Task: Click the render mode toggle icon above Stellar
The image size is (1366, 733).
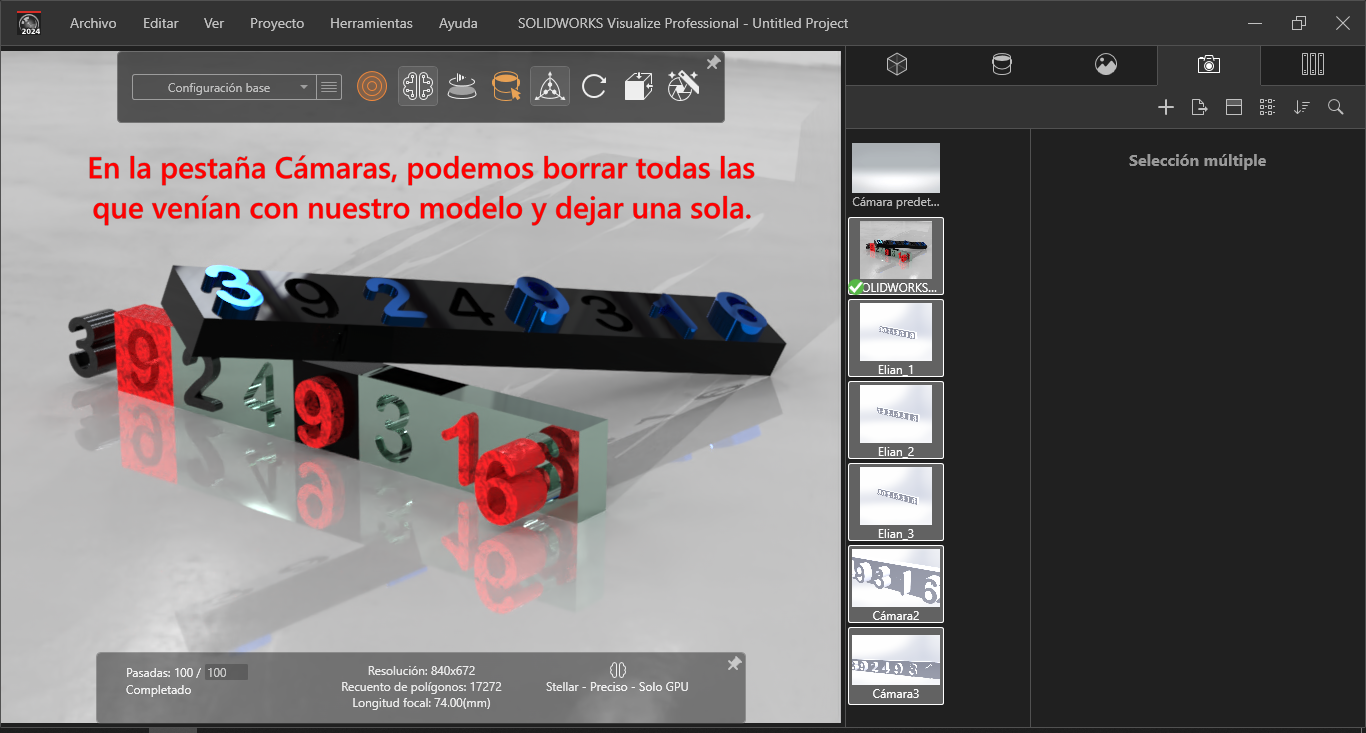Action: [x=617, y=670]
